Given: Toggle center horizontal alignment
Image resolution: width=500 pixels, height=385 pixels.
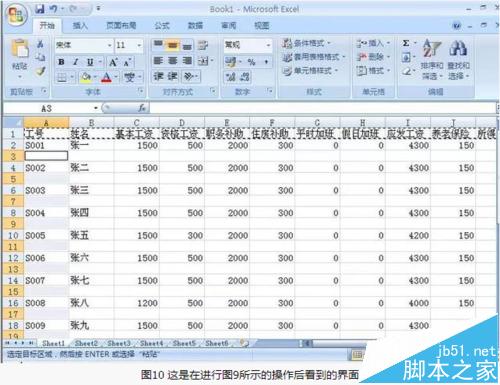Looking at the screenshot, I should point(173,61).
